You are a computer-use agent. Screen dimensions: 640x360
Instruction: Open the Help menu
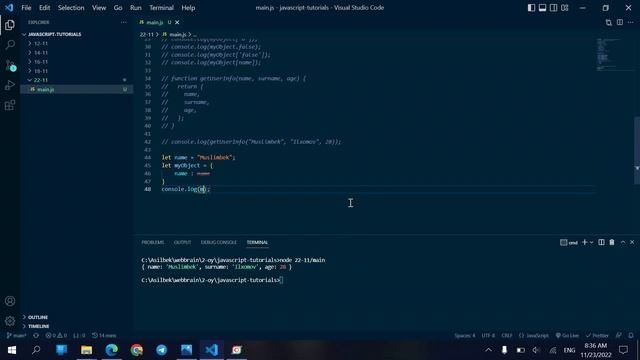point(188,8)
